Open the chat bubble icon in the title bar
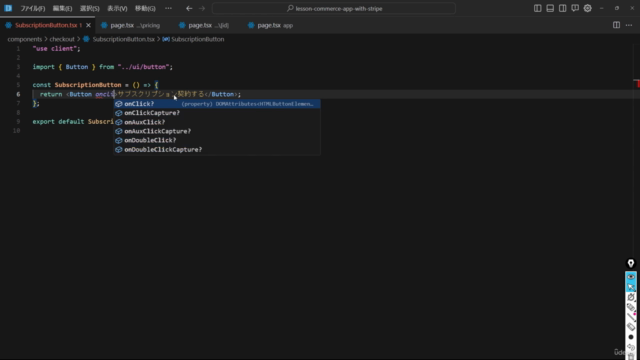 (575, 8)
